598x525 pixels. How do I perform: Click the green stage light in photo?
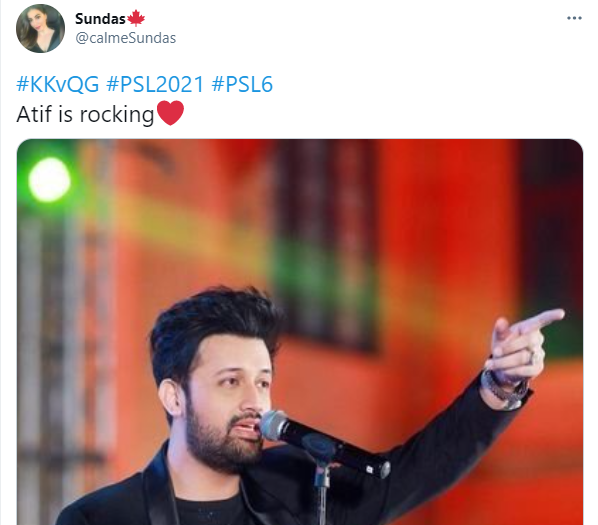[49, 180]
